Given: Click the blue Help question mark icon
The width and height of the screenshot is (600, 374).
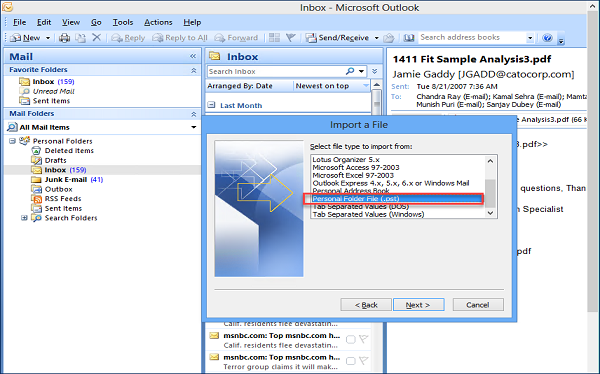Looking at the screenshot, I should click(547, 38).
